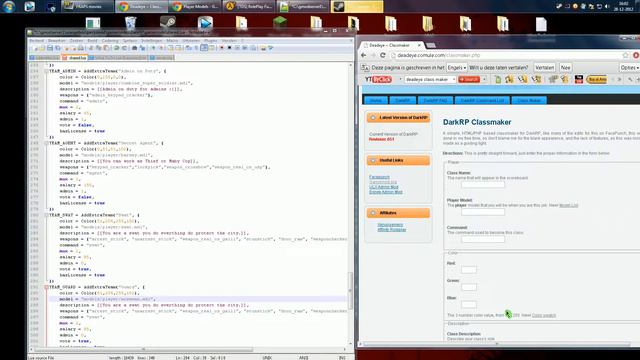
Task: Open the DarkRP Command List navigation tab
Action: pyautogui.click(x=482, y=100)
